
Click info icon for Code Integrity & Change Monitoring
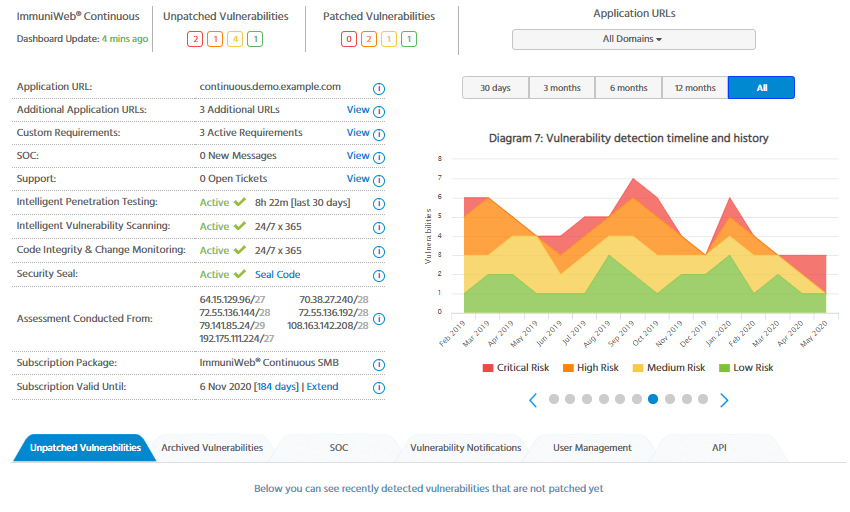(379, 252)
